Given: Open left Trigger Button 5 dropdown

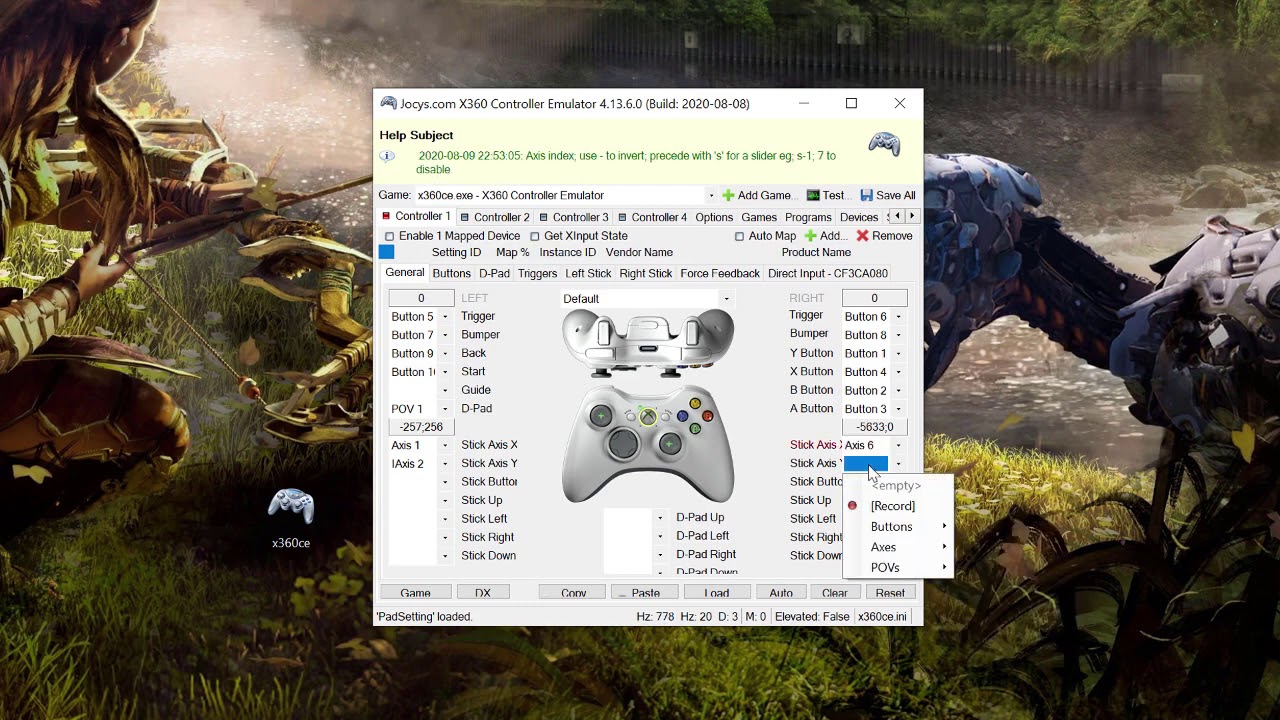Looking at the screenshot, I should tap(445, 317).
